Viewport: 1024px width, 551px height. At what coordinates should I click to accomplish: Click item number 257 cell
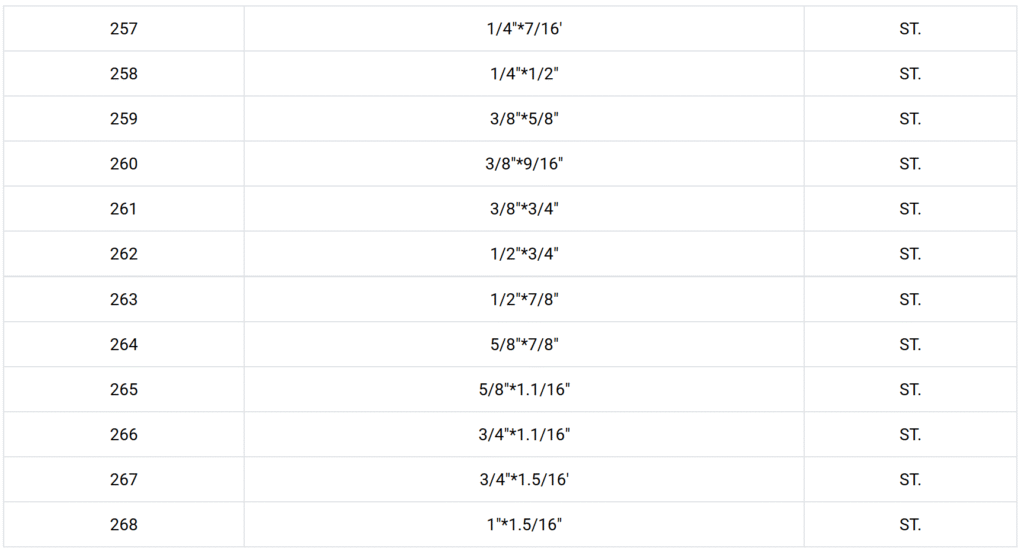[124, 29]
